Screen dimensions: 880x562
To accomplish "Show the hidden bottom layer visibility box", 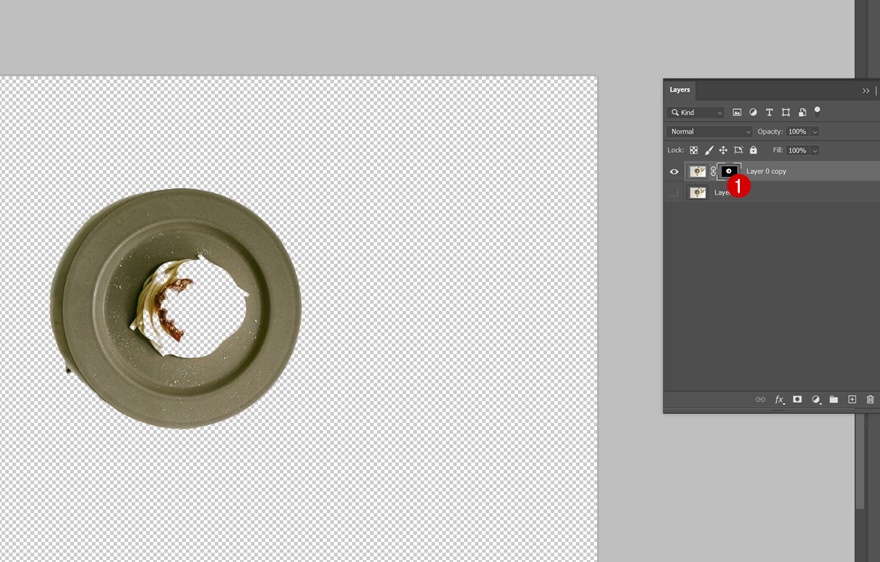I will pyautogui.click(x=674, y=193).
